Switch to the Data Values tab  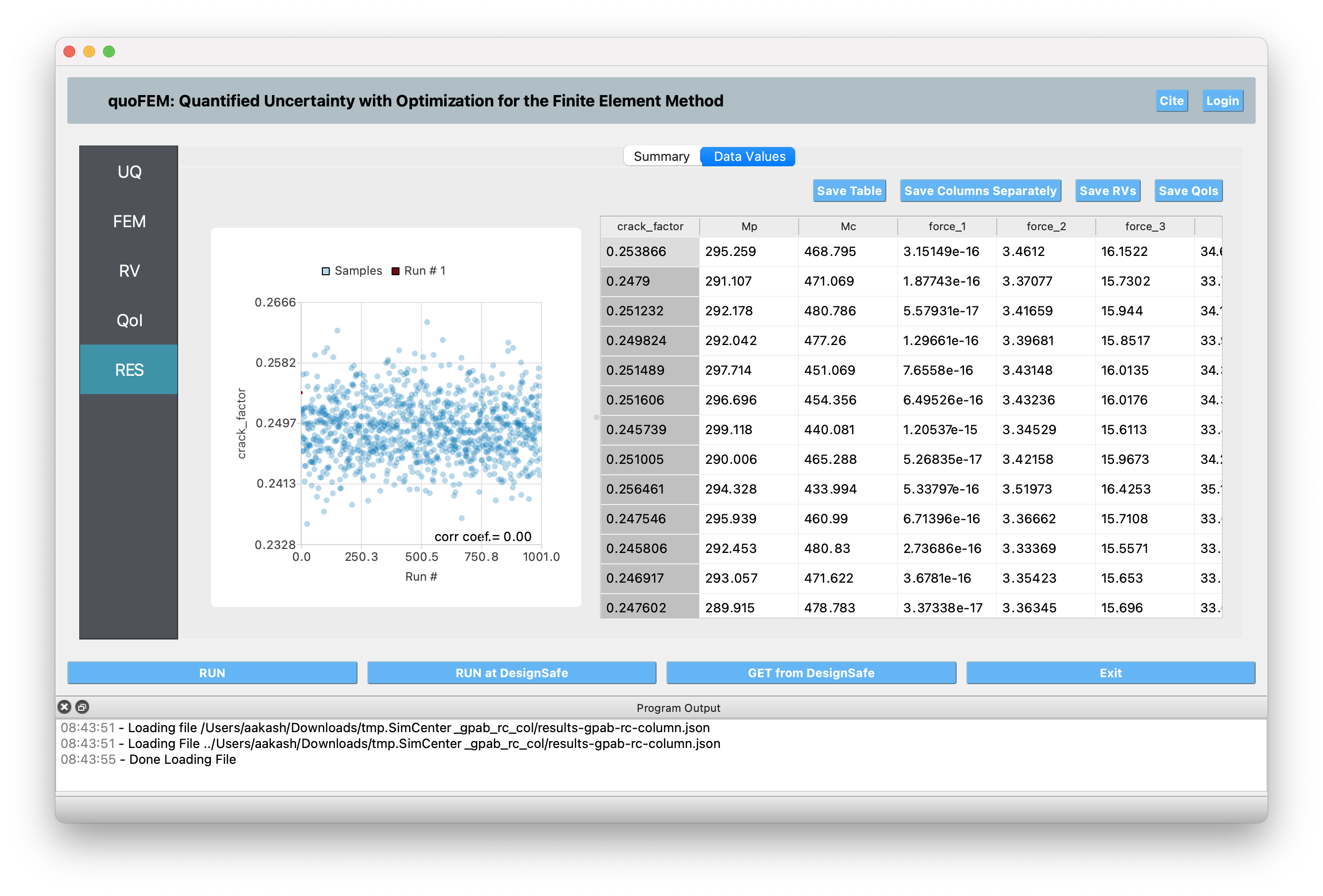[x=749, y=156]
